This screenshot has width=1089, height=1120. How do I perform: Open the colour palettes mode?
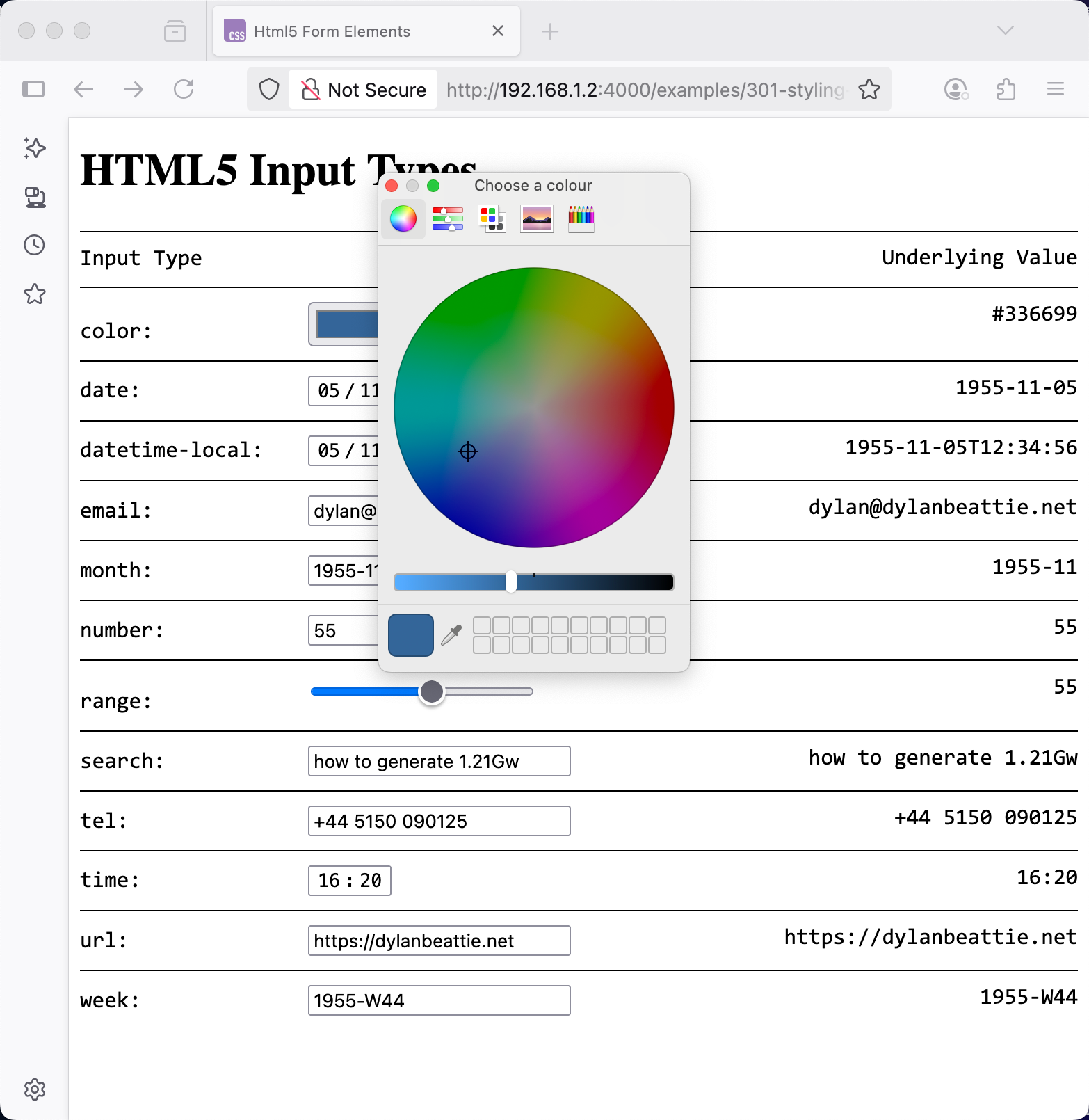click(x=492, y=219)
